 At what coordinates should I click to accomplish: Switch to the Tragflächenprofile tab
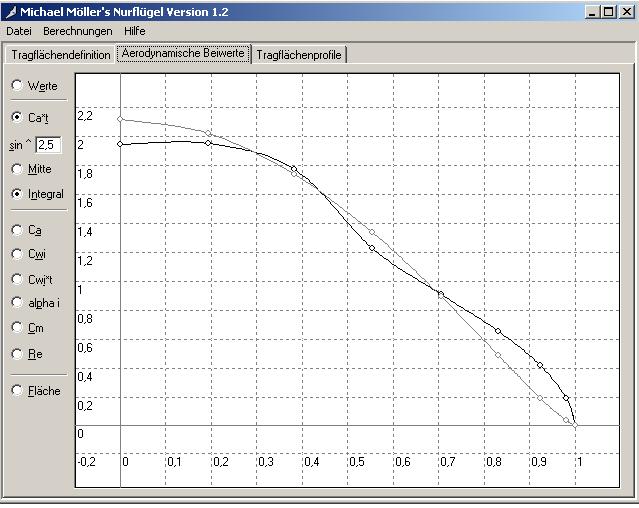point(299,55)
